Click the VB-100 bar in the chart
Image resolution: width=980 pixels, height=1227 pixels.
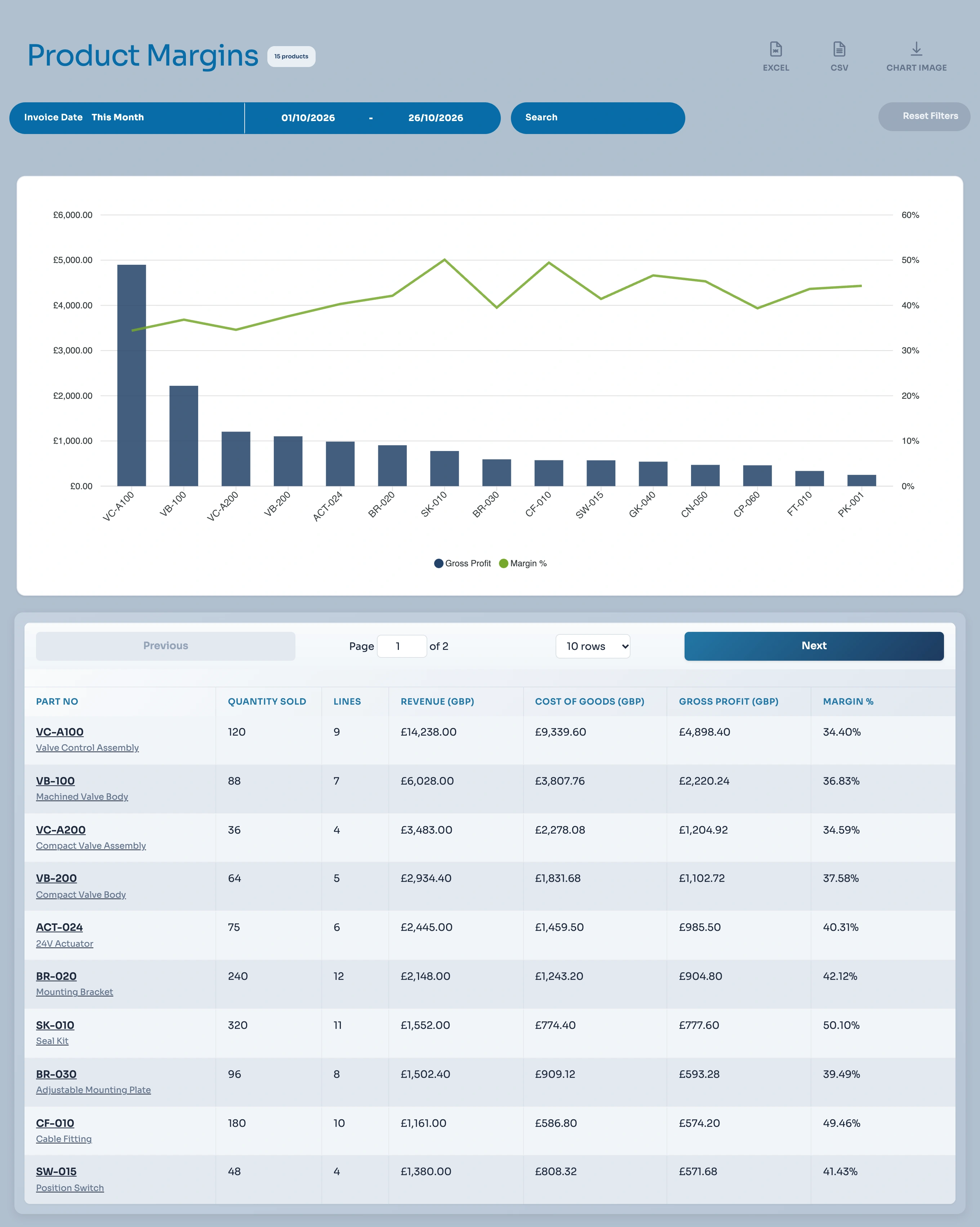click(x=184, y=436)
